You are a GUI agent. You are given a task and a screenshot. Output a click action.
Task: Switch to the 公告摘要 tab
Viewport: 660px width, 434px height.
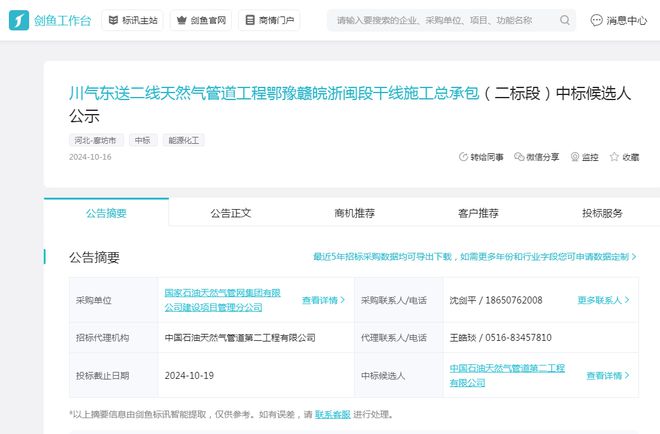coord(106,213)
